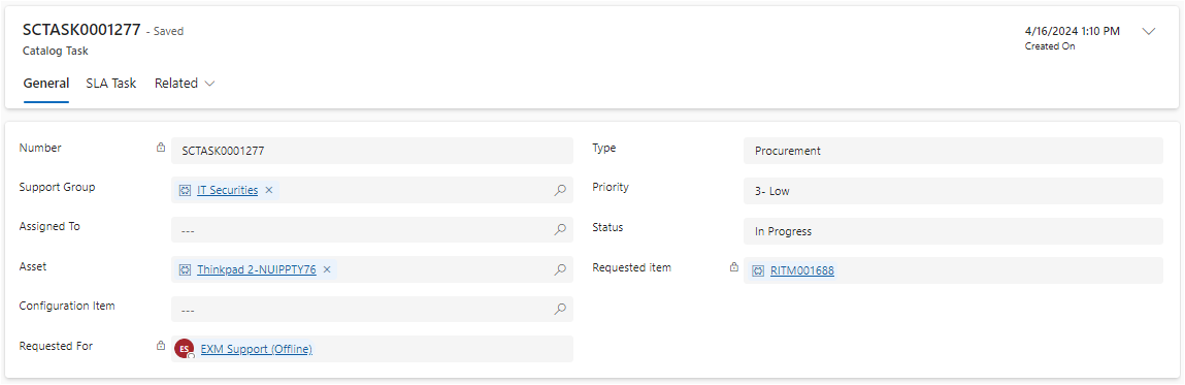
Task: Click the lookup magnifier in Asset field
Action: pyautogui.click(x=560, y=269)
